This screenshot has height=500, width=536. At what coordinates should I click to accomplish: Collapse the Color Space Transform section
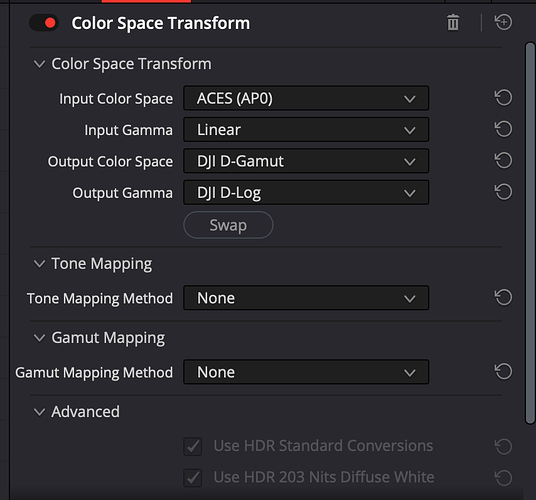coord(39,64)
